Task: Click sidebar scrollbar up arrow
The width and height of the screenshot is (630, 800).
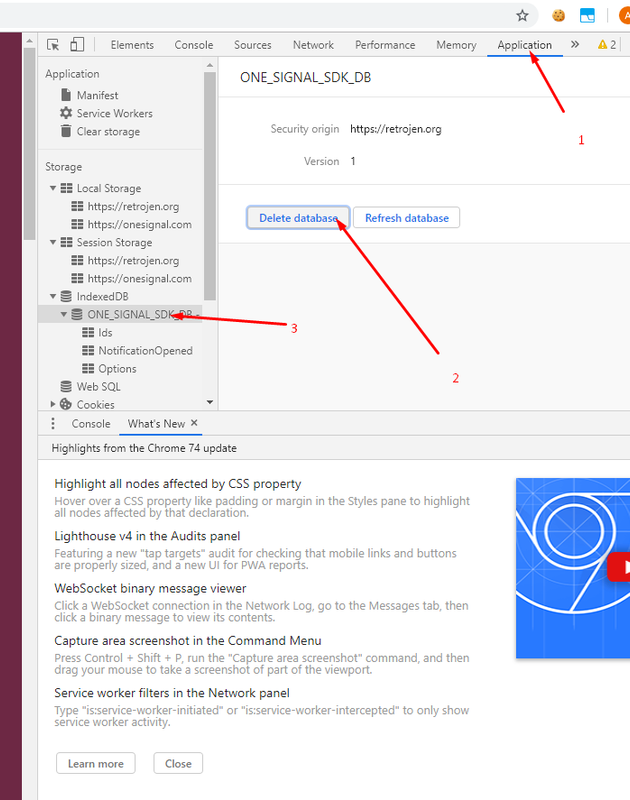Action: point(210,65)
